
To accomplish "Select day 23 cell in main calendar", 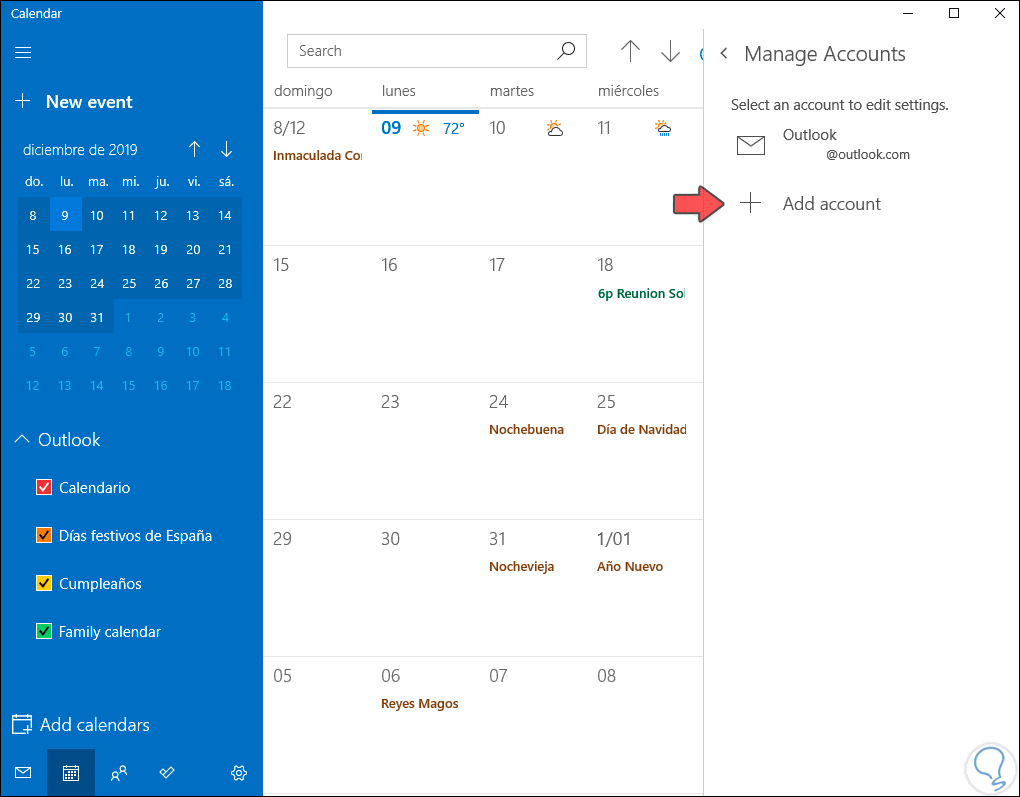I will tap(425, 451).
